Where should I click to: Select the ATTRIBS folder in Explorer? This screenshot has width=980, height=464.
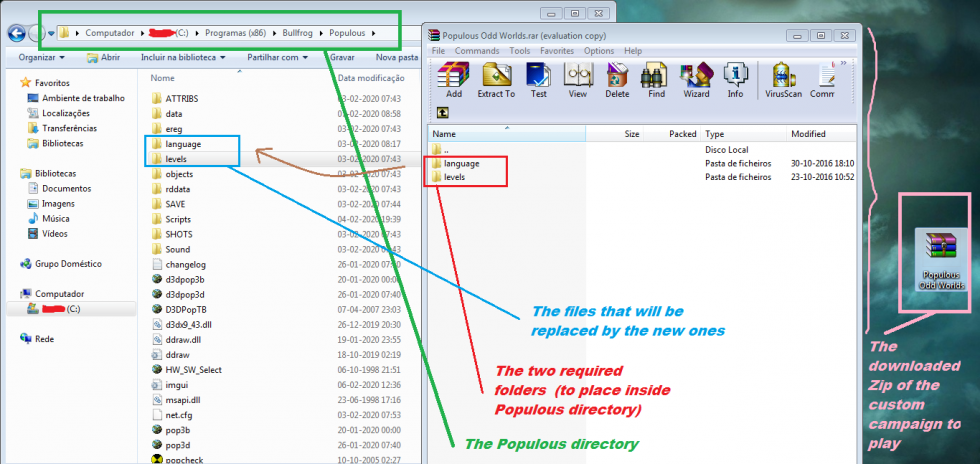[x=175, y=98]
